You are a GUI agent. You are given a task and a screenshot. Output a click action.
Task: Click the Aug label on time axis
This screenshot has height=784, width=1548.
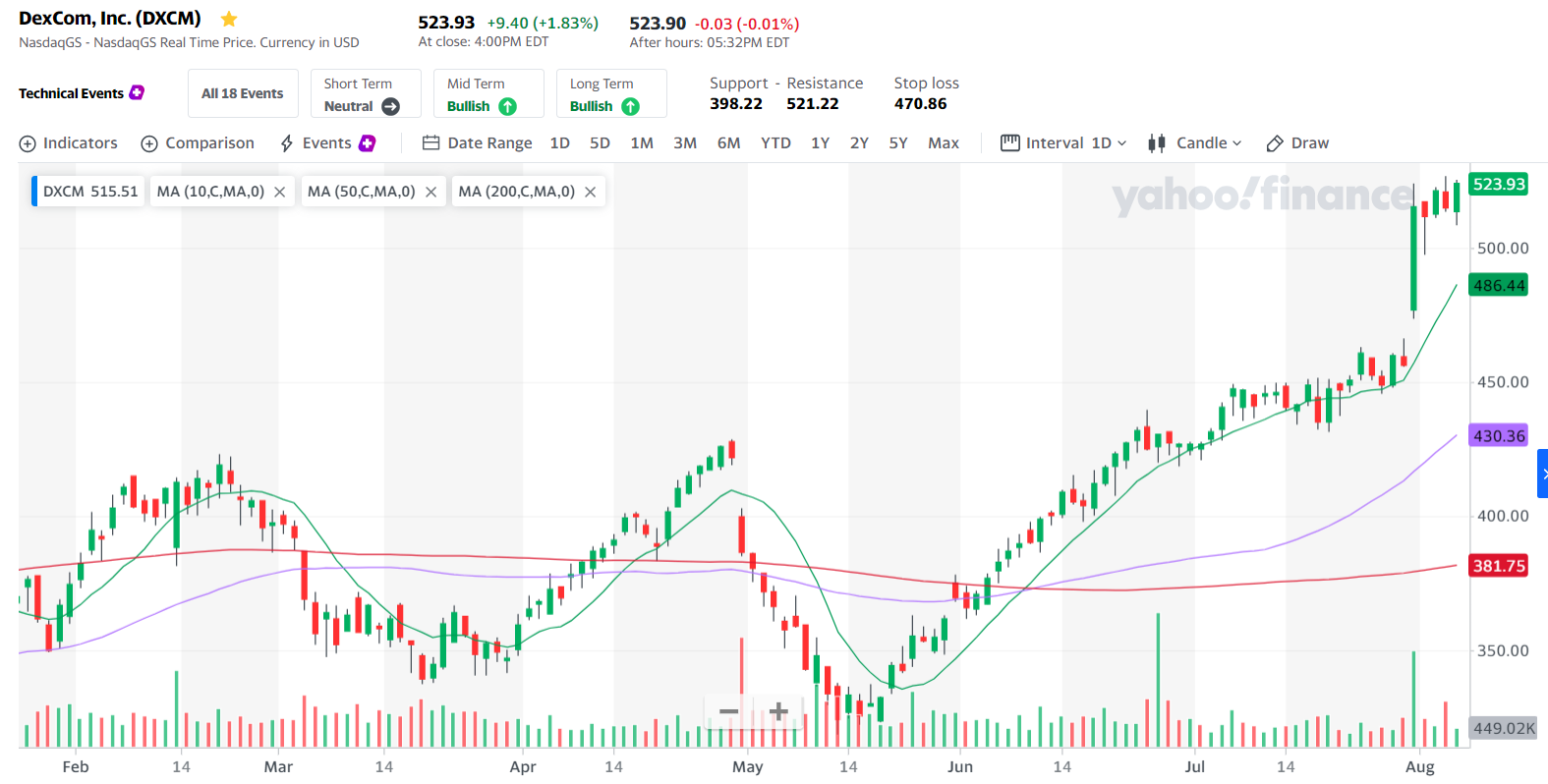click(1420, 766)
